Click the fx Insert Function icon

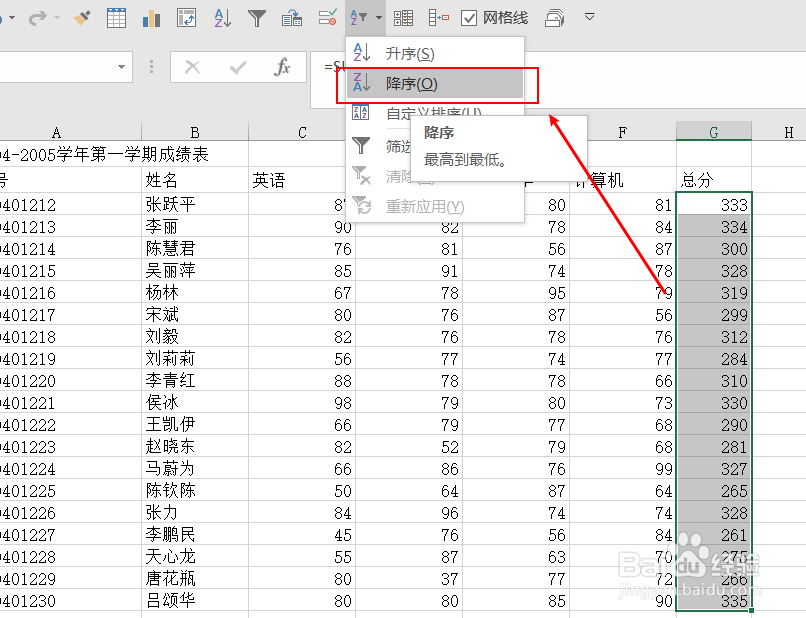pos(284,67)
